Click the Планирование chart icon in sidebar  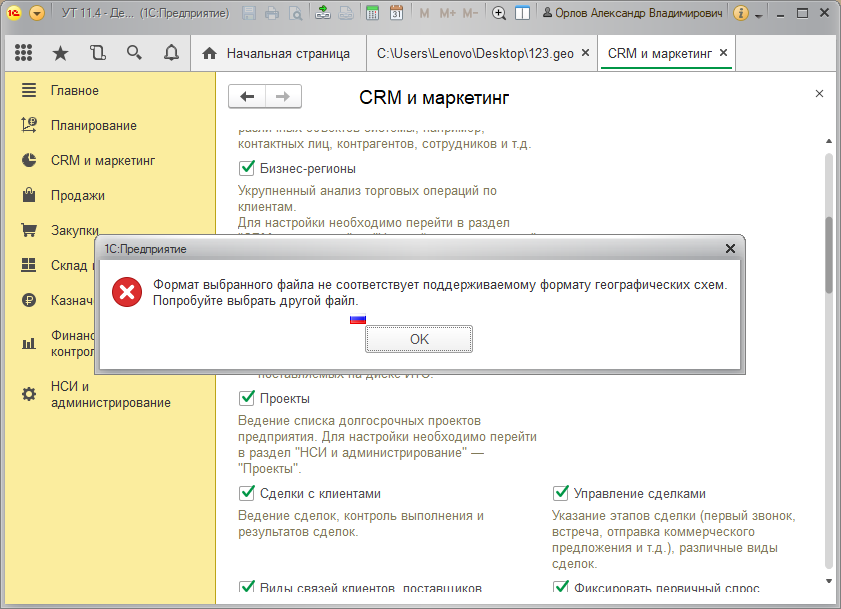pyautogui.click(x=29, y=125)
